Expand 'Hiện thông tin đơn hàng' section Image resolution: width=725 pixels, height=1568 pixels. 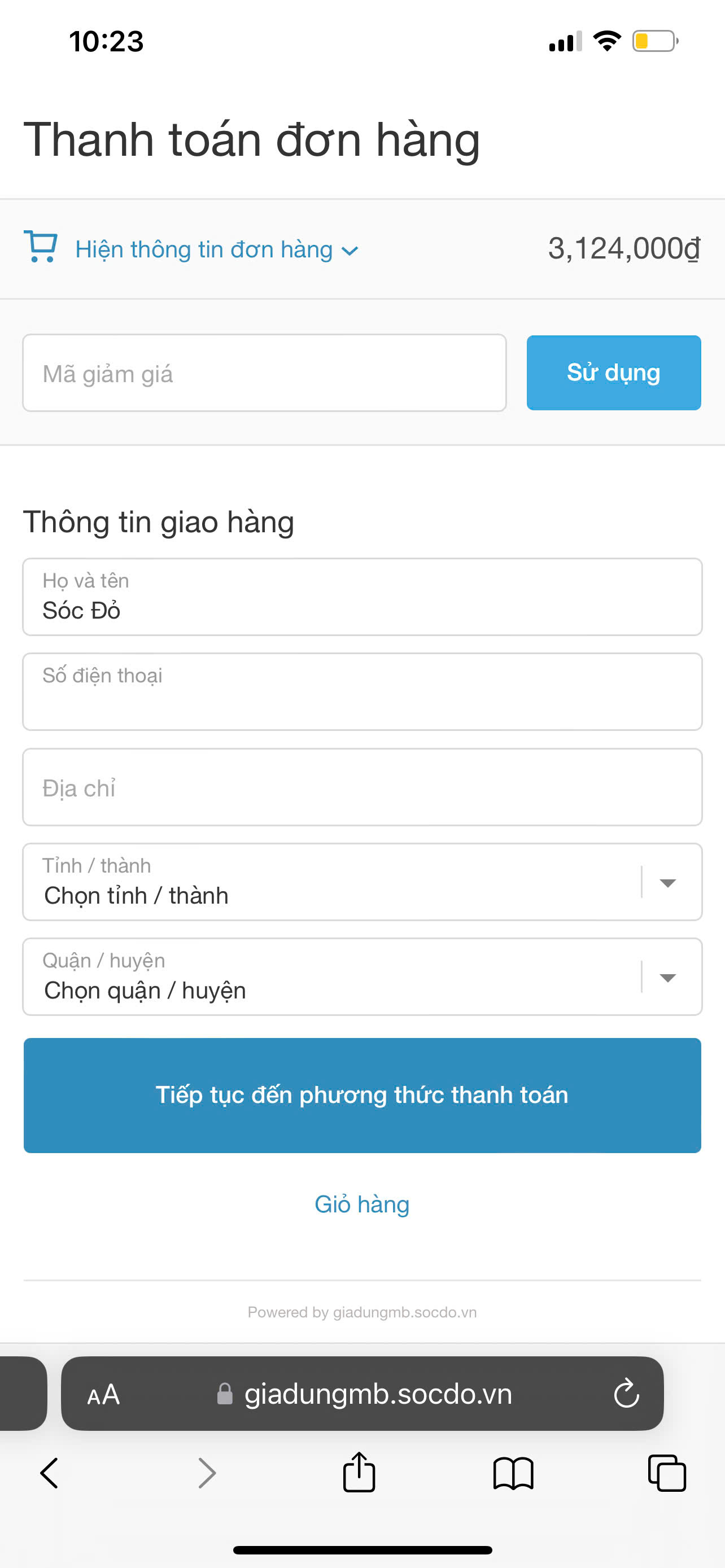(x=216, y=249)
